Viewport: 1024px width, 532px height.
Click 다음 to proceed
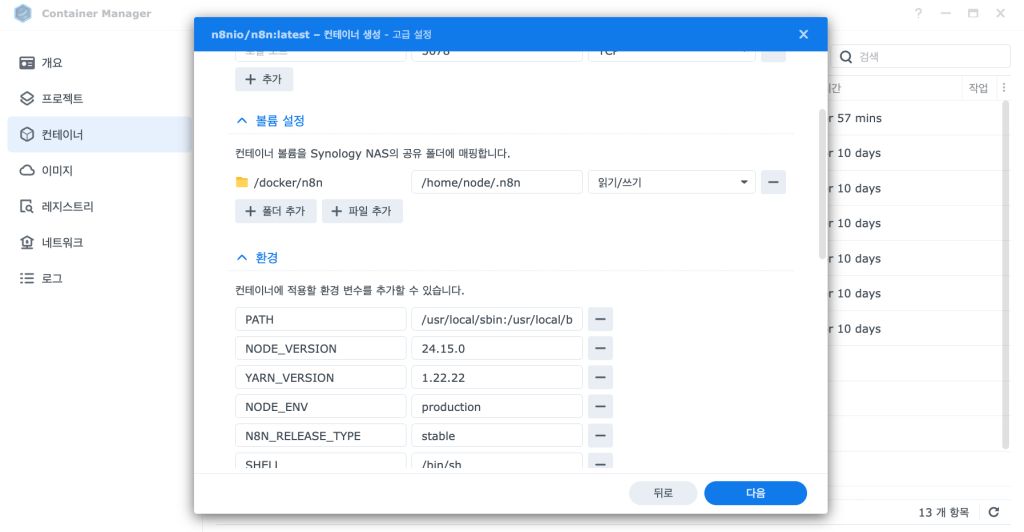[x=755, y=493]
